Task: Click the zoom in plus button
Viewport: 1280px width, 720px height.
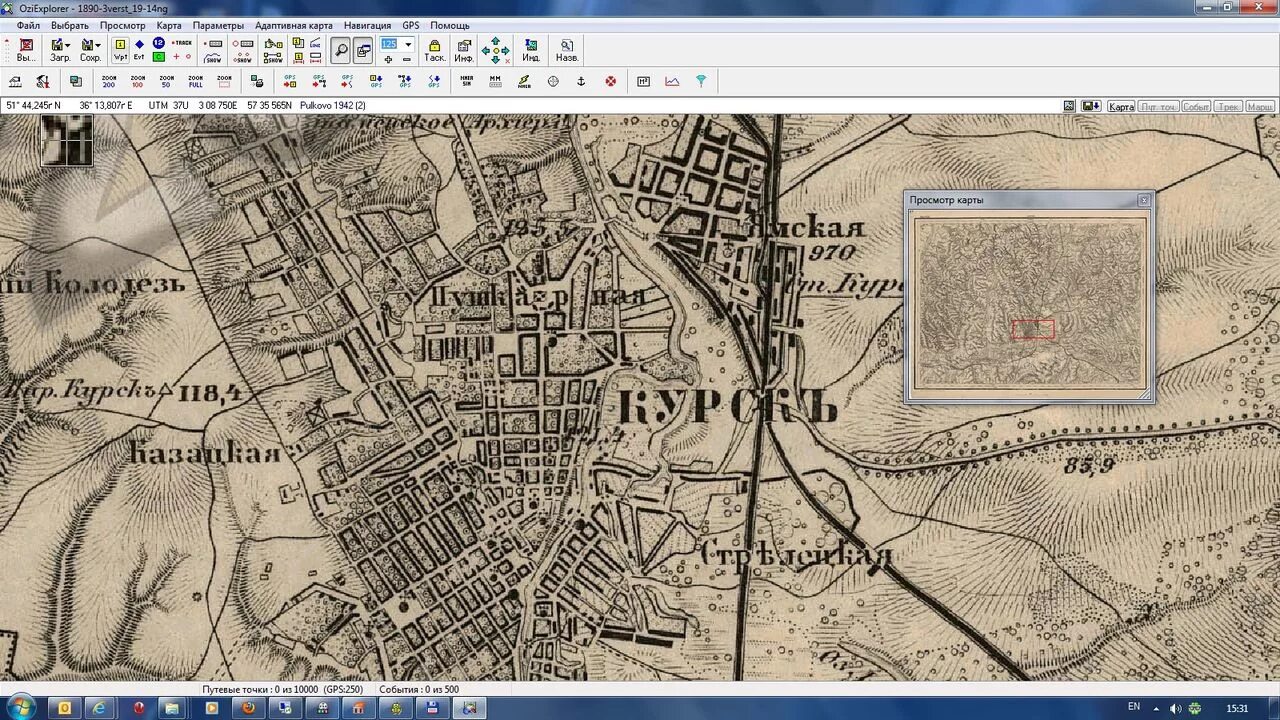Action: pyautogui.click(x=388, y=60)
